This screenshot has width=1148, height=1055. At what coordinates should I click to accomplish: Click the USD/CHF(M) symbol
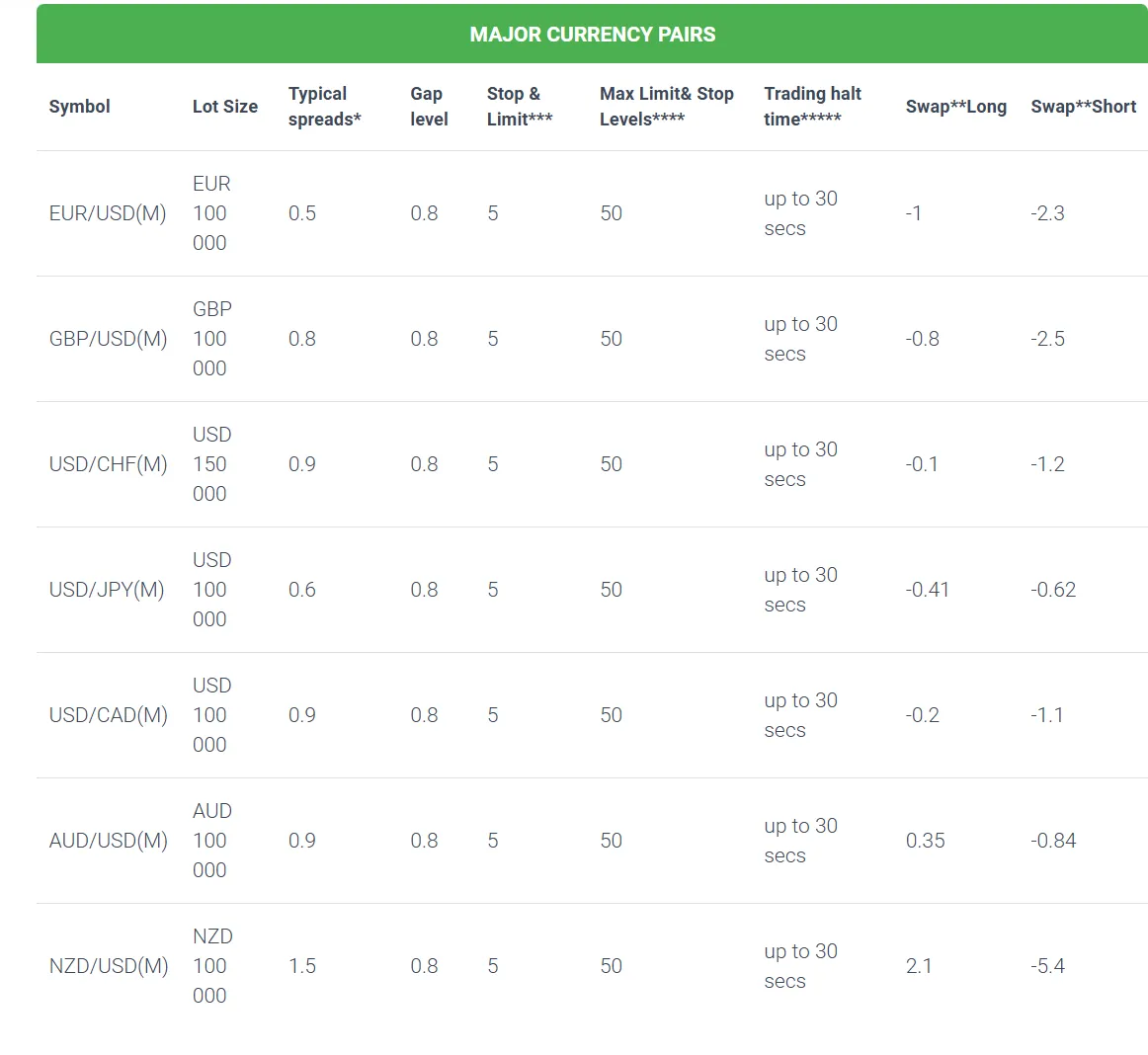109,464
